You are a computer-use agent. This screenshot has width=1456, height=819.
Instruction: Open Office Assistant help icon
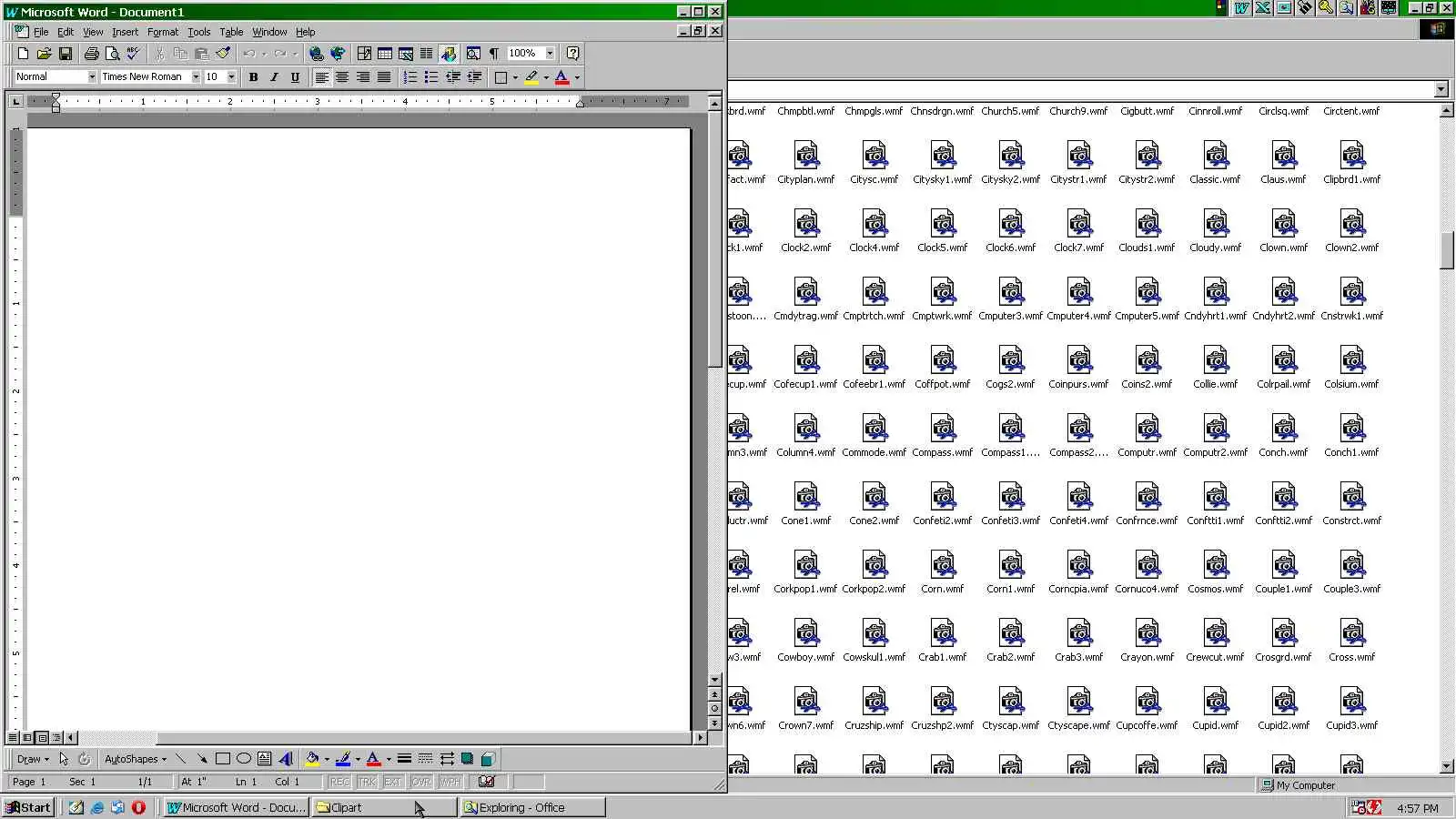click(x=572, y=54)
